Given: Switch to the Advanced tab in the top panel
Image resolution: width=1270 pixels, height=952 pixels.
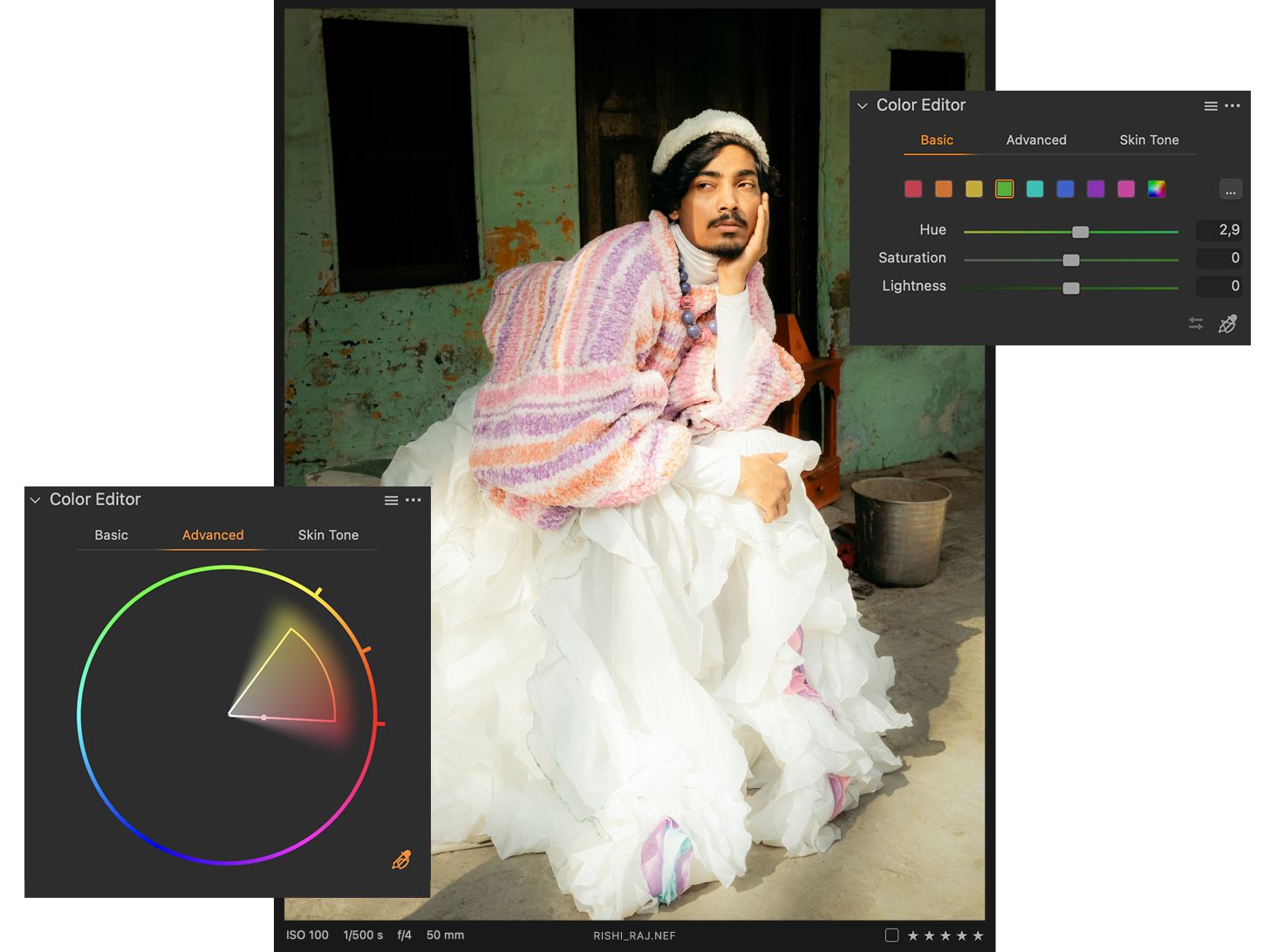Looking at the screenshot, I should pyautogui.click(x=1036, y=139).
